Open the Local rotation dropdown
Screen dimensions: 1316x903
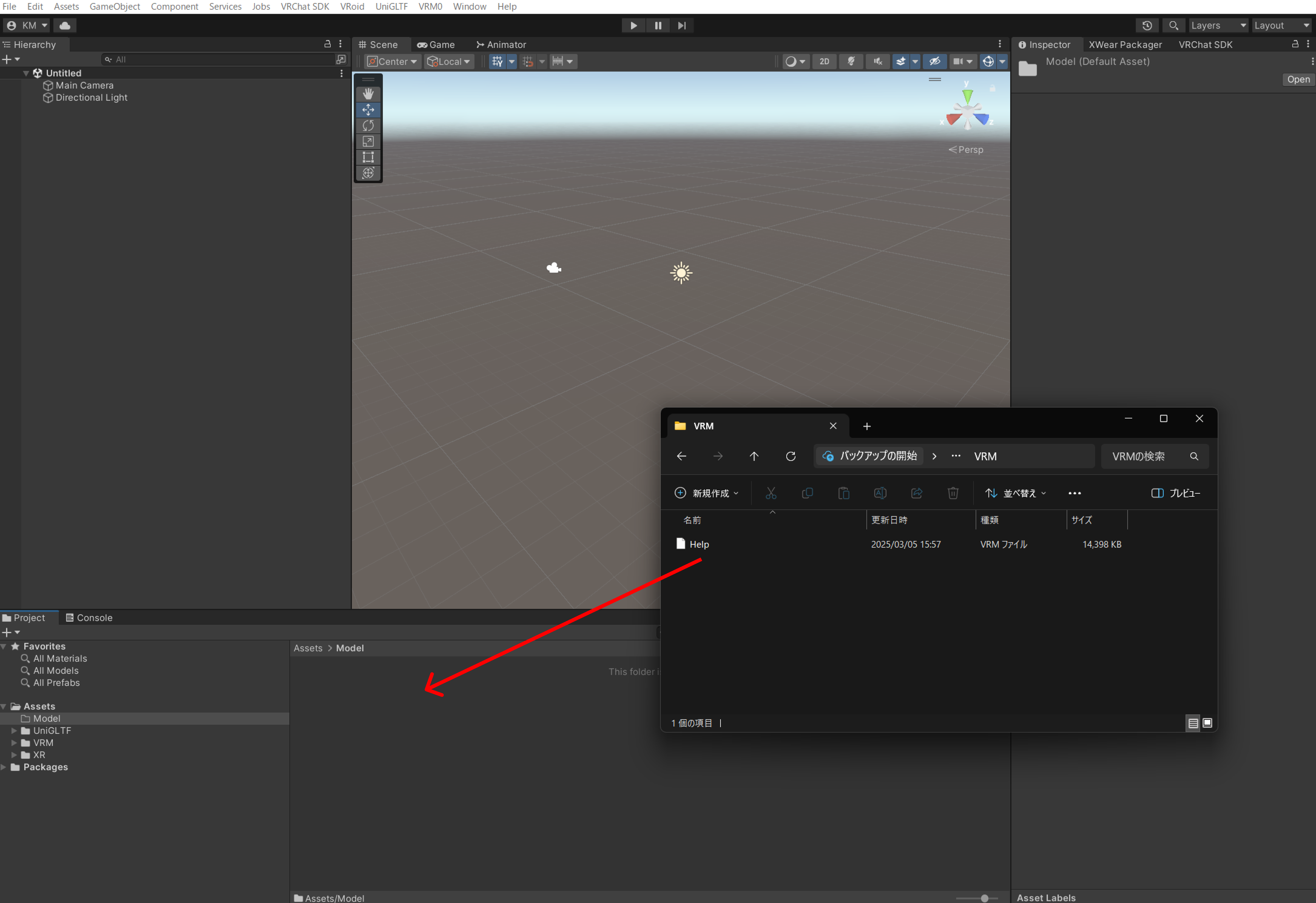[x=449, y=61]
